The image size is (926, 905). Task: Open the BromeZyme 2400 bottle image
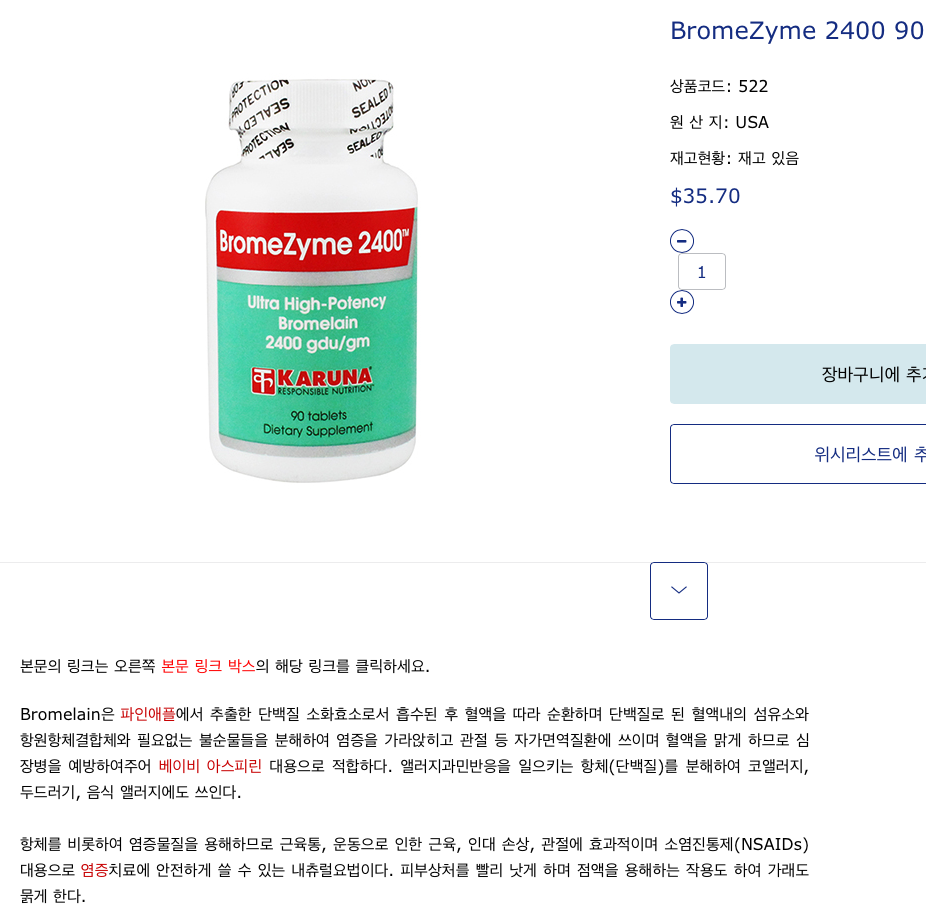(x=312, y=281)
